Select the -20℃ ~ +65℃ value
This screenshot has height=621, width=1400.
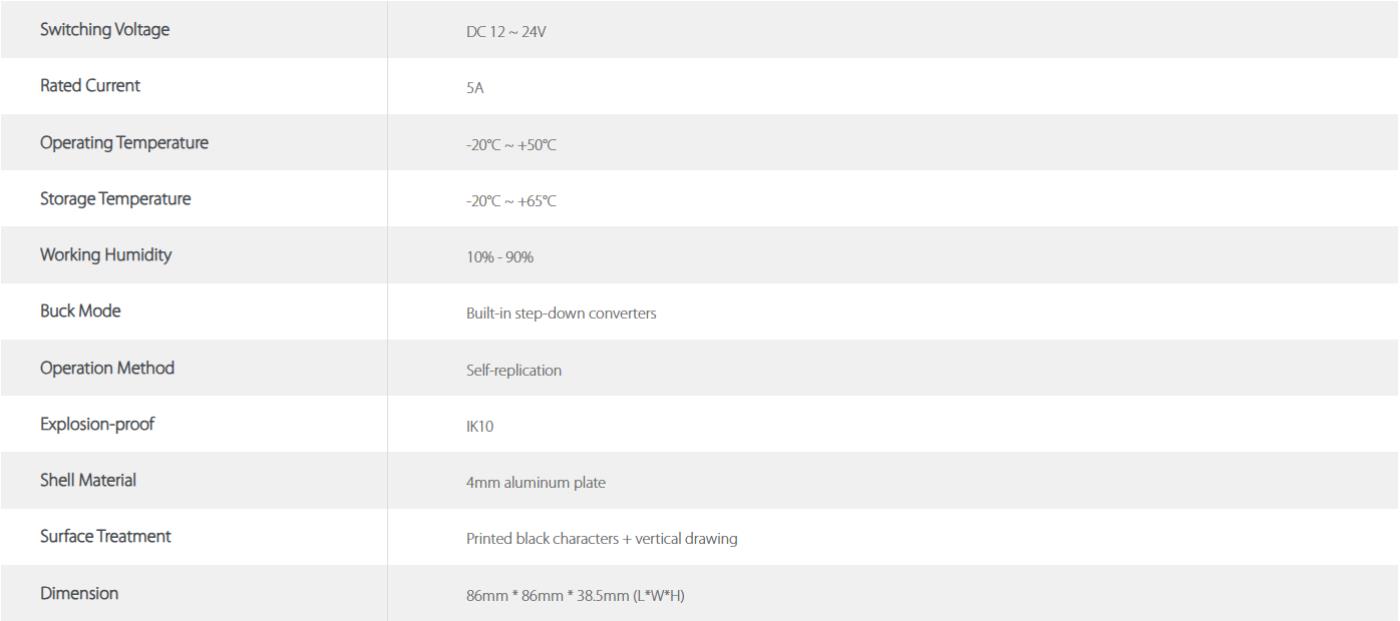click(x=510, y=201)
